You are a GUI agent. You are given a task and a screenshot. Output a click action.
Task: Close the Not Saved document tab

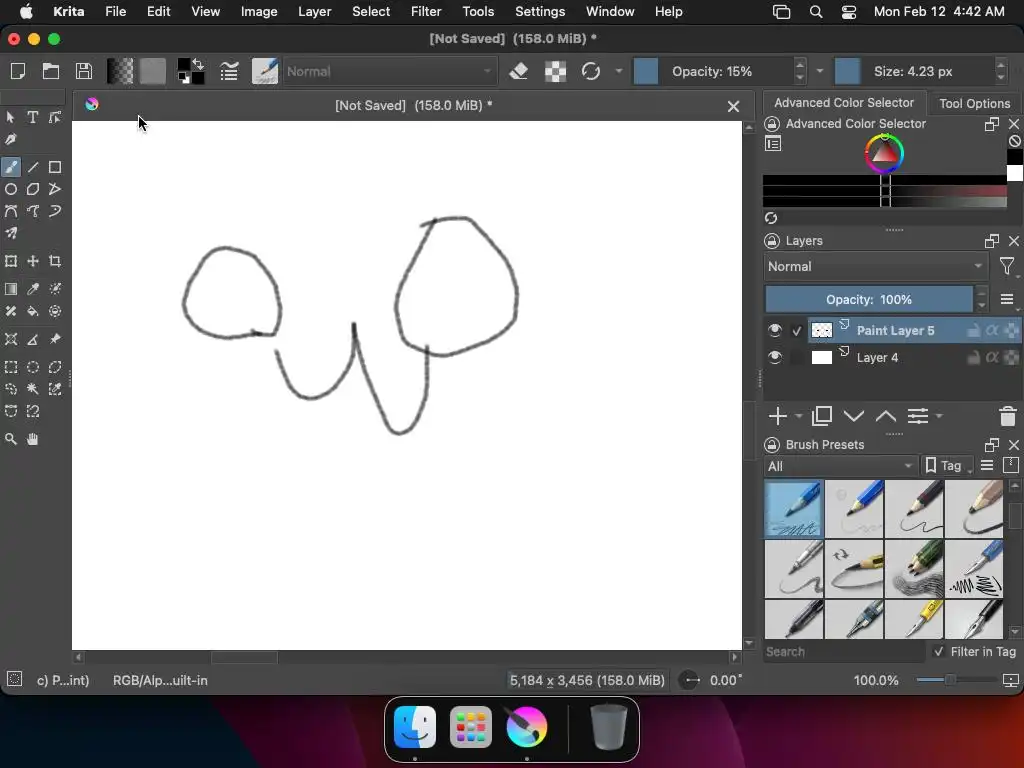[733, 106]
